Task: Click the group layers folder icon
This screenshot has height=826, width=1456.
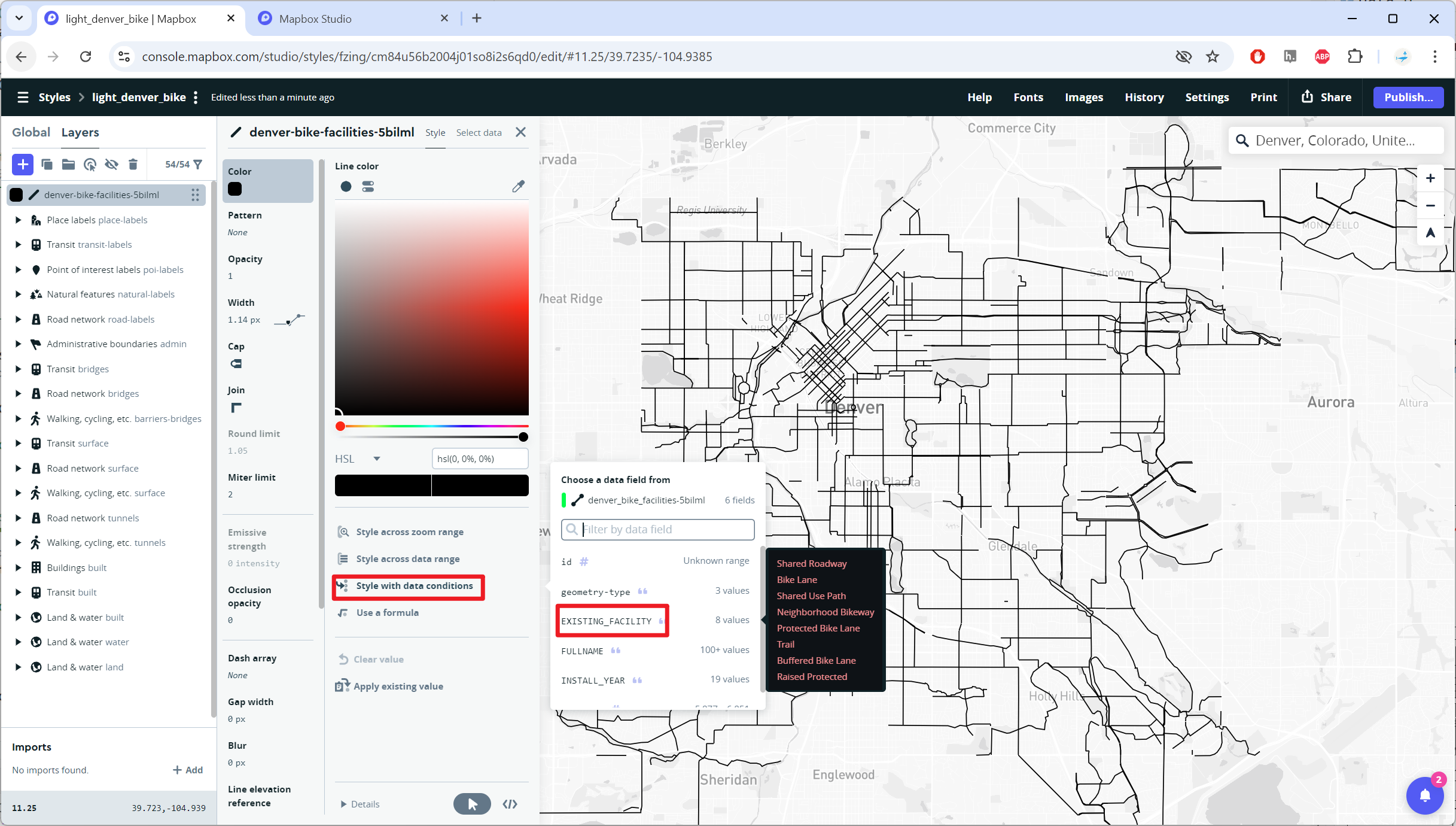Action: (68, 164)
